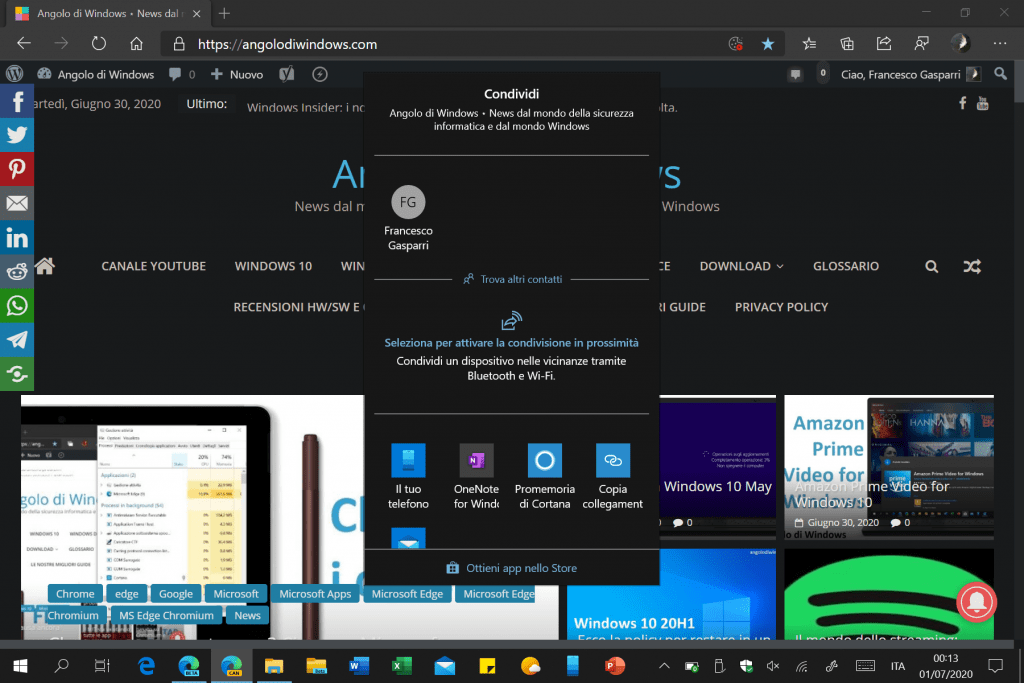The image size is (1024, 683).
Task: Activate nearby sharing option
Action: coord(511,342)
